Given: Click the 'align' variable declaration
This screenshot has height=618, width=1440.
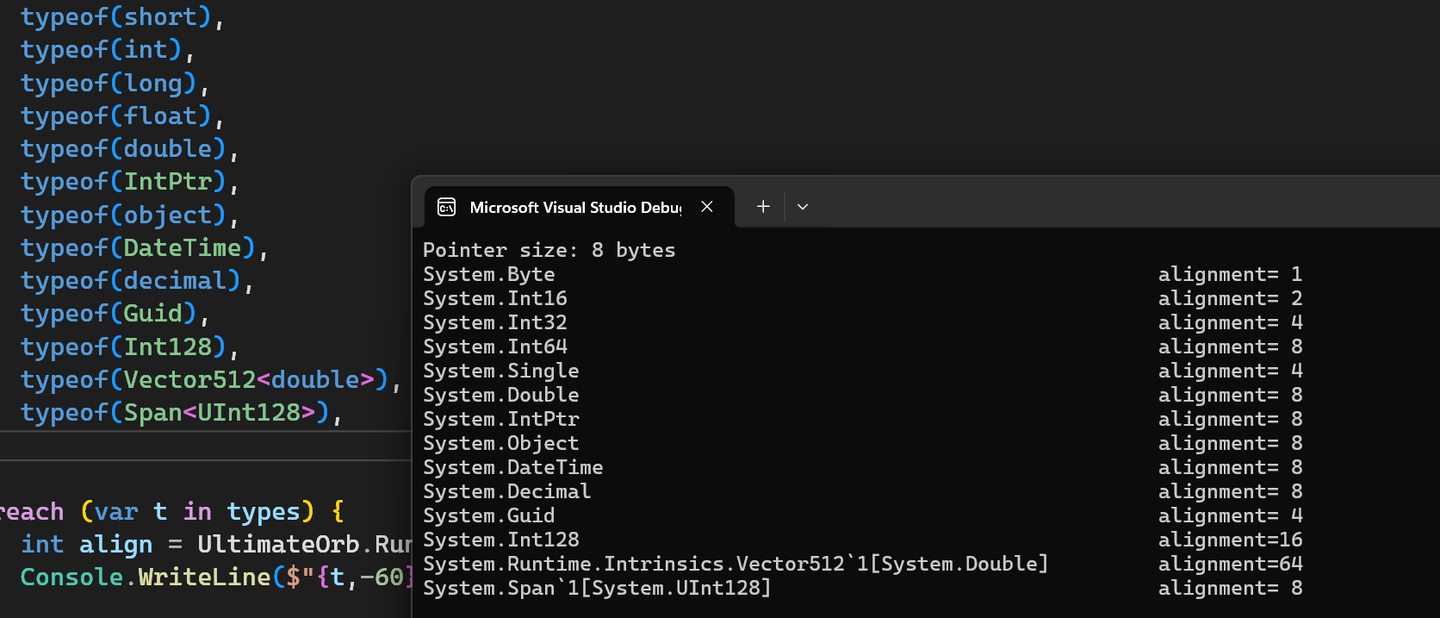Looking at the screenshot, I should click(116, 545).
